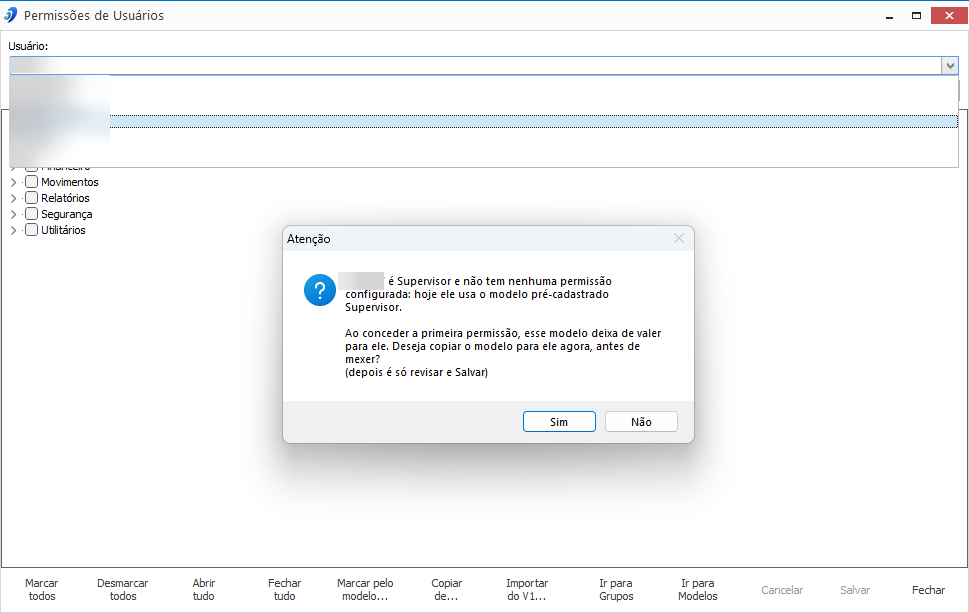969x613 pixels.
Task: Click Fechar tudo button
Action: (284, 590)
